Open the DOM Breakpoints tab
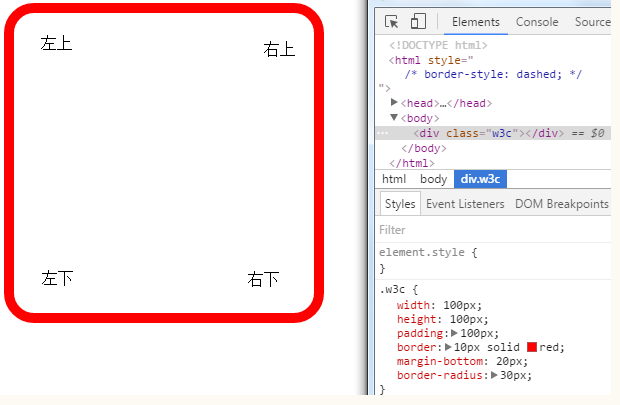 click(x=561, y=204)
